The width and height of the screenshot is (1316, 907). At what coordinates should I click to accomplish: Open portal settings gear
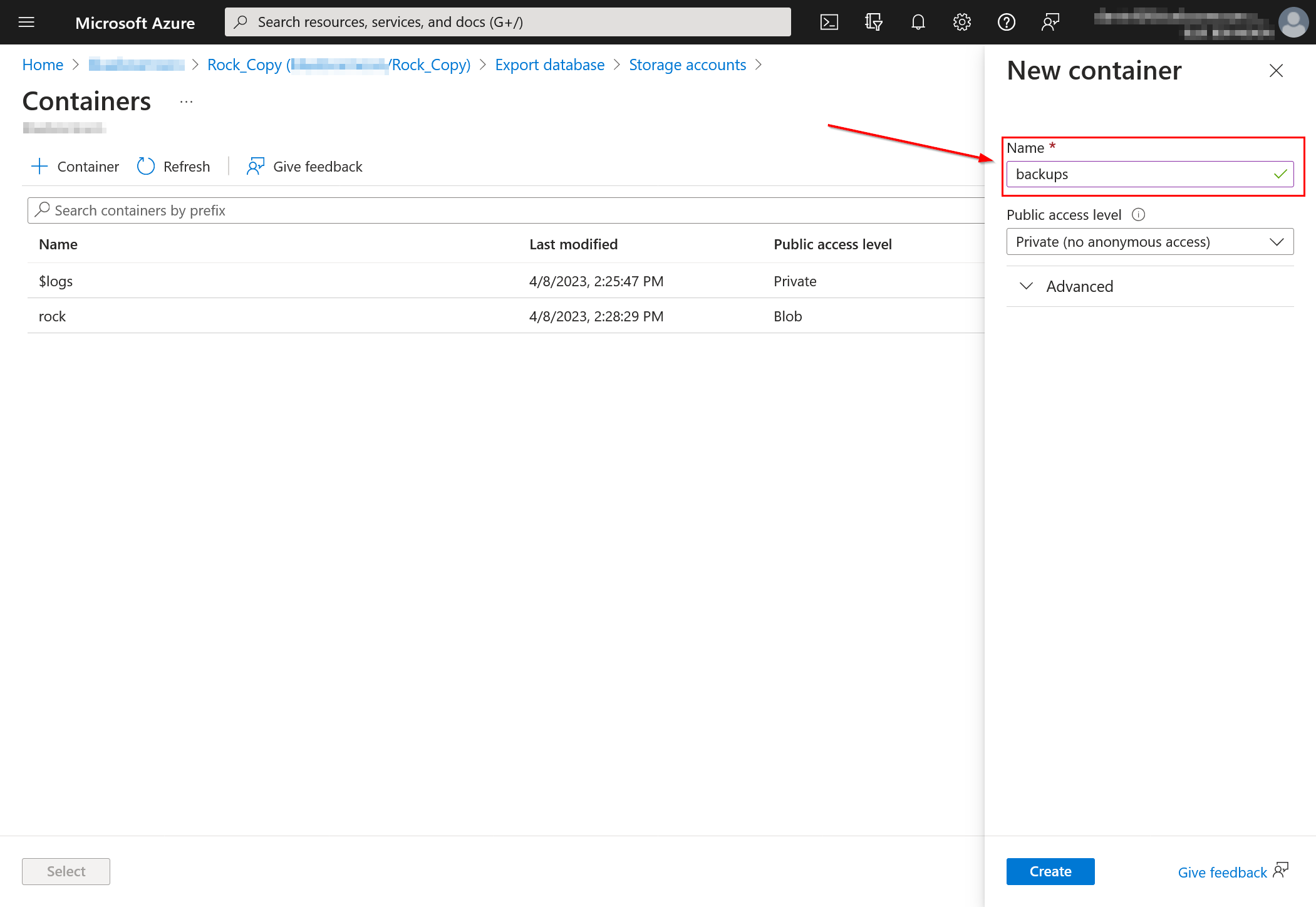click(x=962, y=23)
